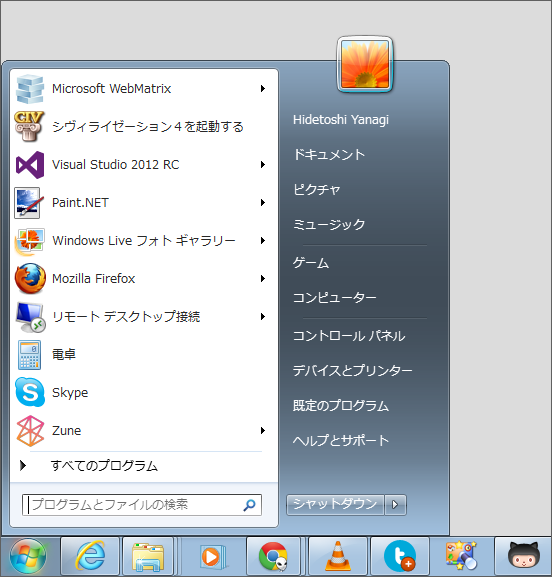
Task: Click the search magnifier icon
Action: (x=250, y=505)
